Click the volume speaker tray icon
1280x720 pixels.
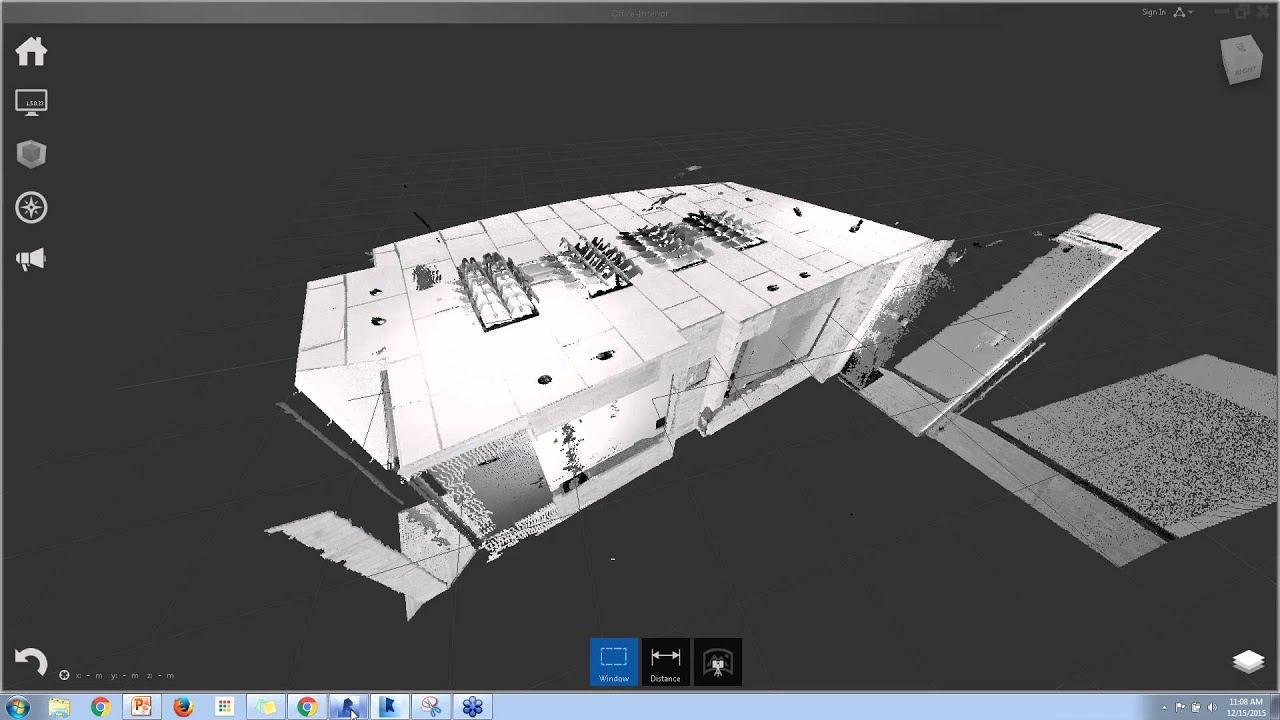pyautogui.click(x=1212, y=708)
